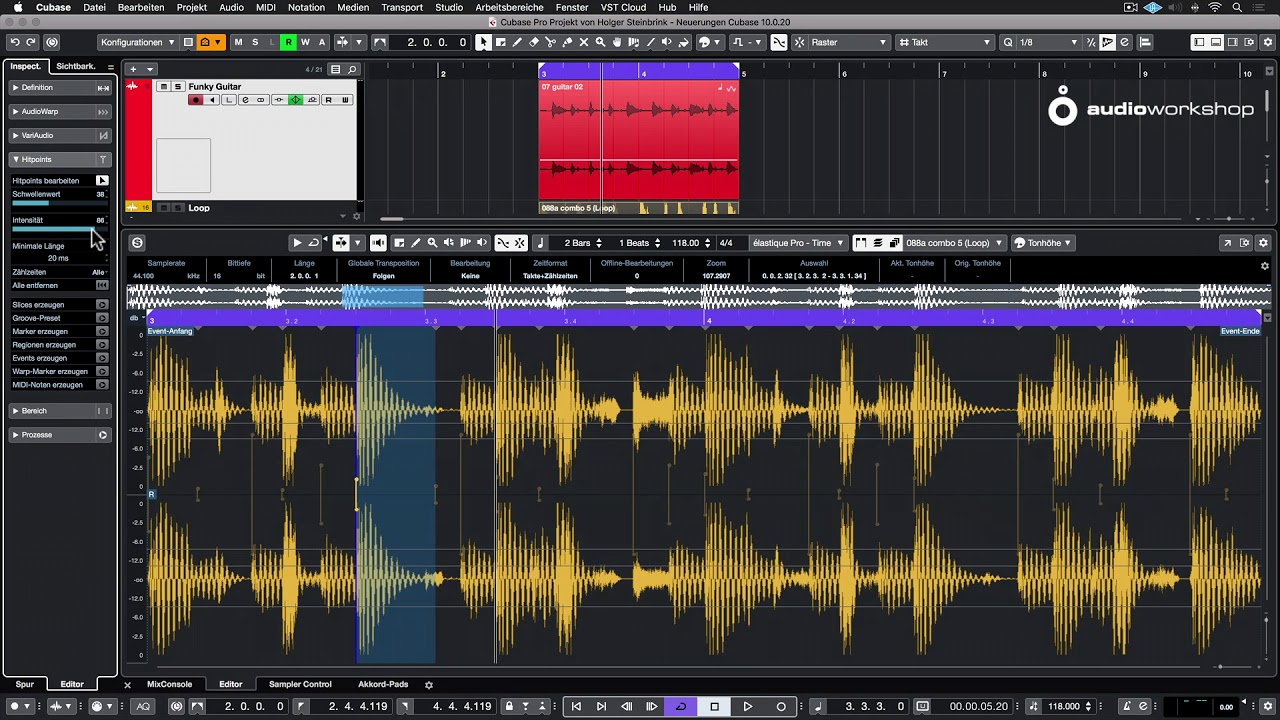Toggle the transport cycle loop button

[681, 707]
